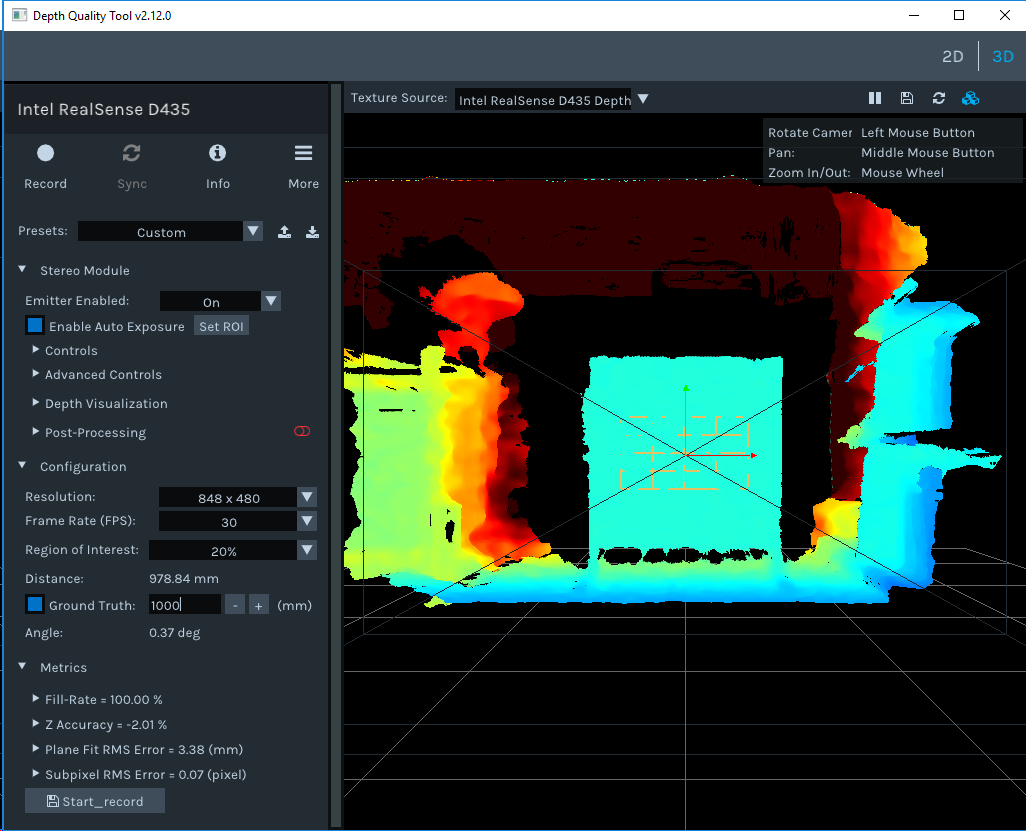
Task: Switch to the 3D view tab
Action: click(1002, 56)
